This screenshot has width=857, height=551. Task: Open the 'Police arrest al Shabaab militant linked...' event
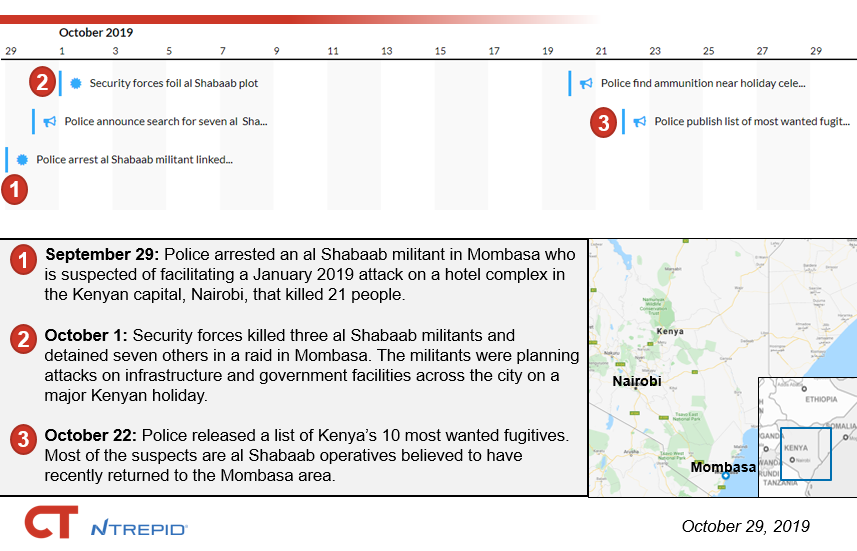click(134, 160)
